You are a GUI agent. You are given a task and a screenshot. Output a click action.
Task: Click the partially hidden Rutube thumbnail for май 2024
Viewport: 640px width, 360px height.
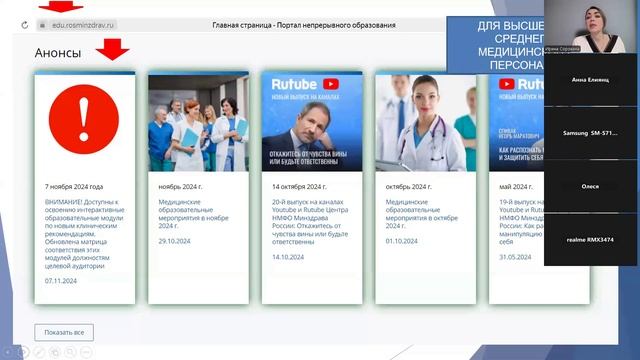(516, 123)
